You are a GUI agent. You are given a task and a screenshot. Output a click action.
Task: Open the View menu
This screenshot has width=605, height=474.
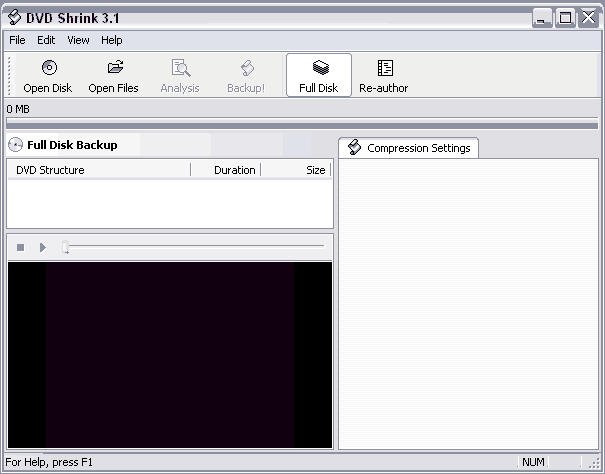coord(78,40)
